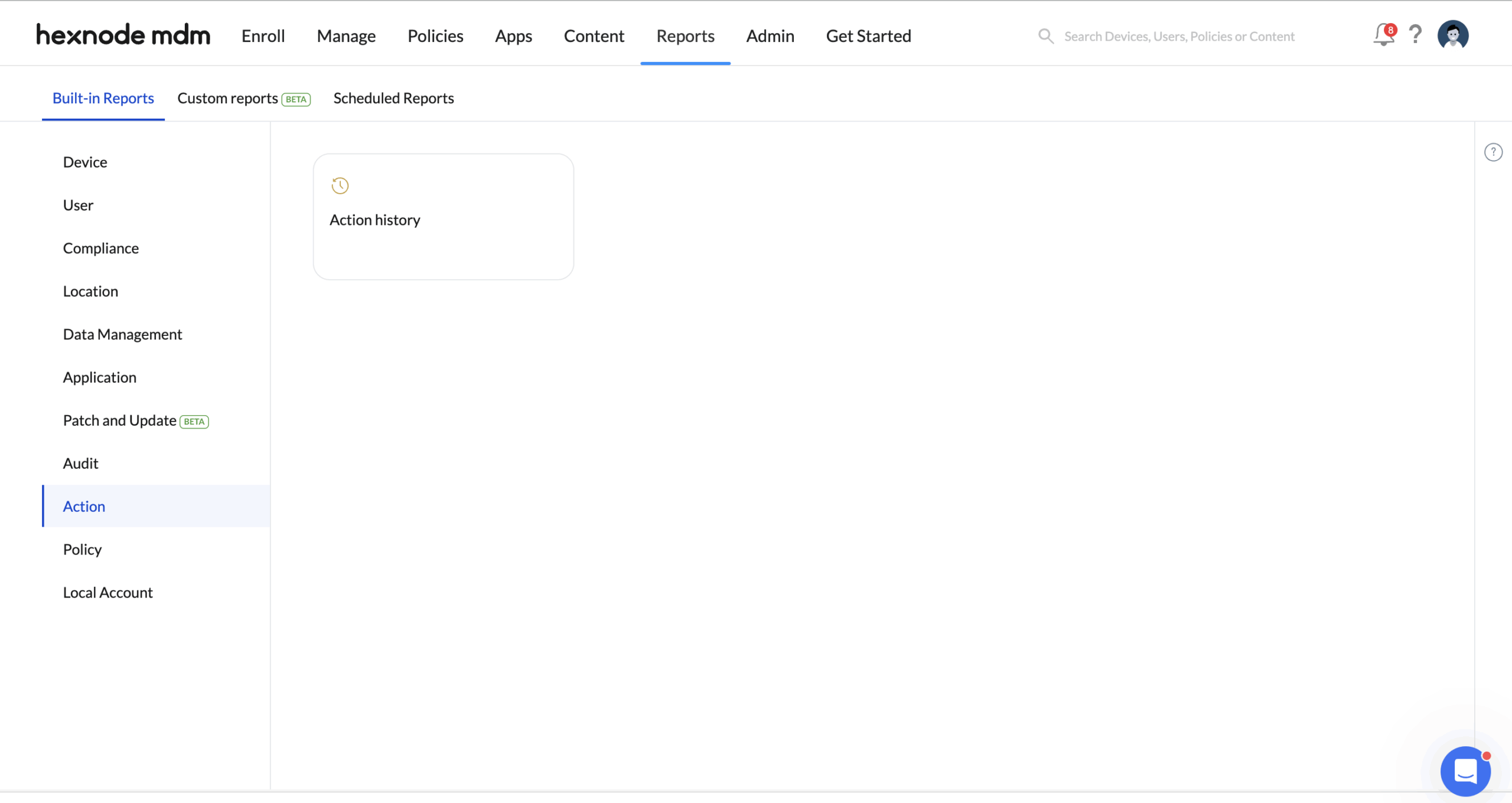Click the search magnifier icon
The width and height of the screenshot is (1512, 803).
pyautogui.click(x=1045, y=36)
